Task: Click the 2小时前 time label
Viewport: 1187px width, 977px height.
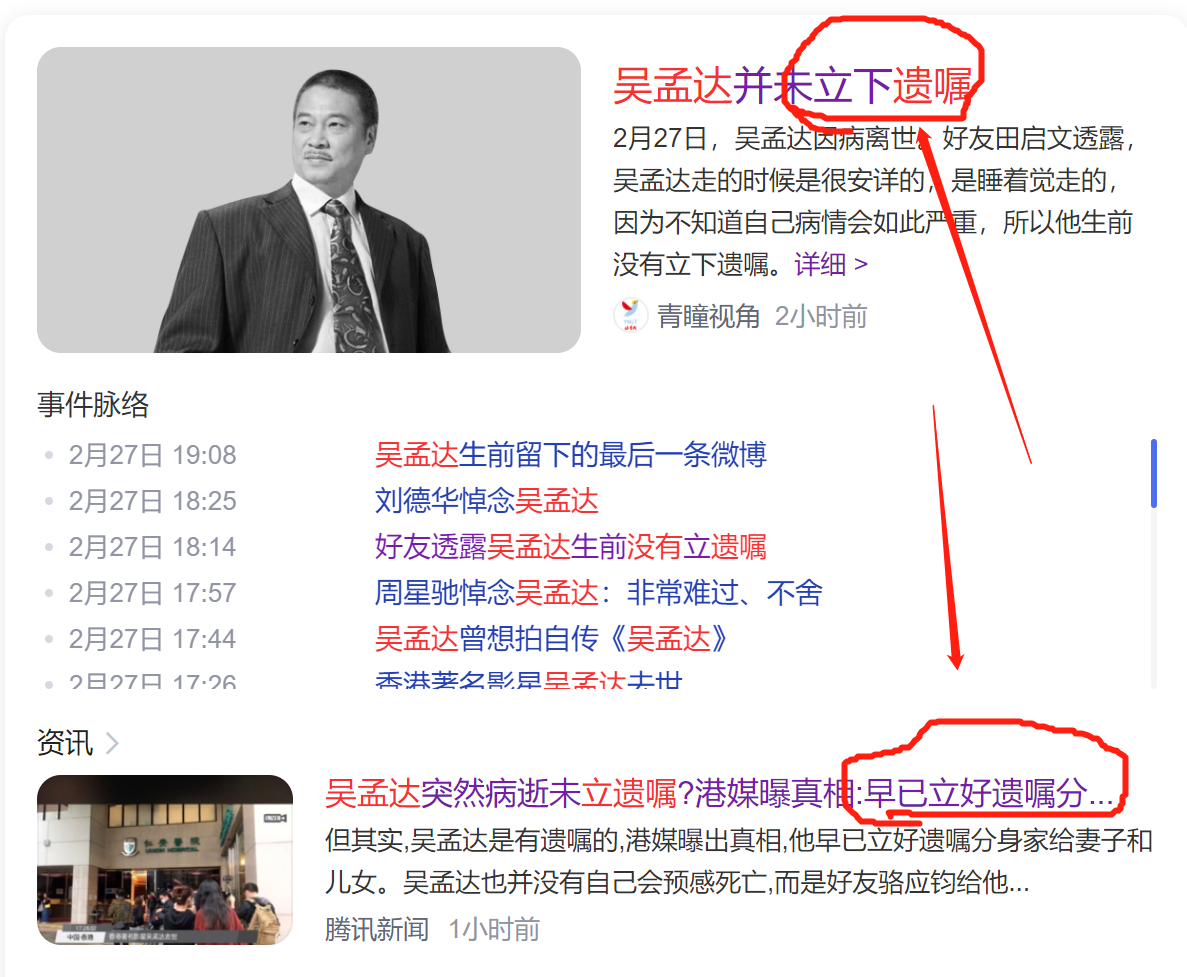Action: (x=821, y=316)
